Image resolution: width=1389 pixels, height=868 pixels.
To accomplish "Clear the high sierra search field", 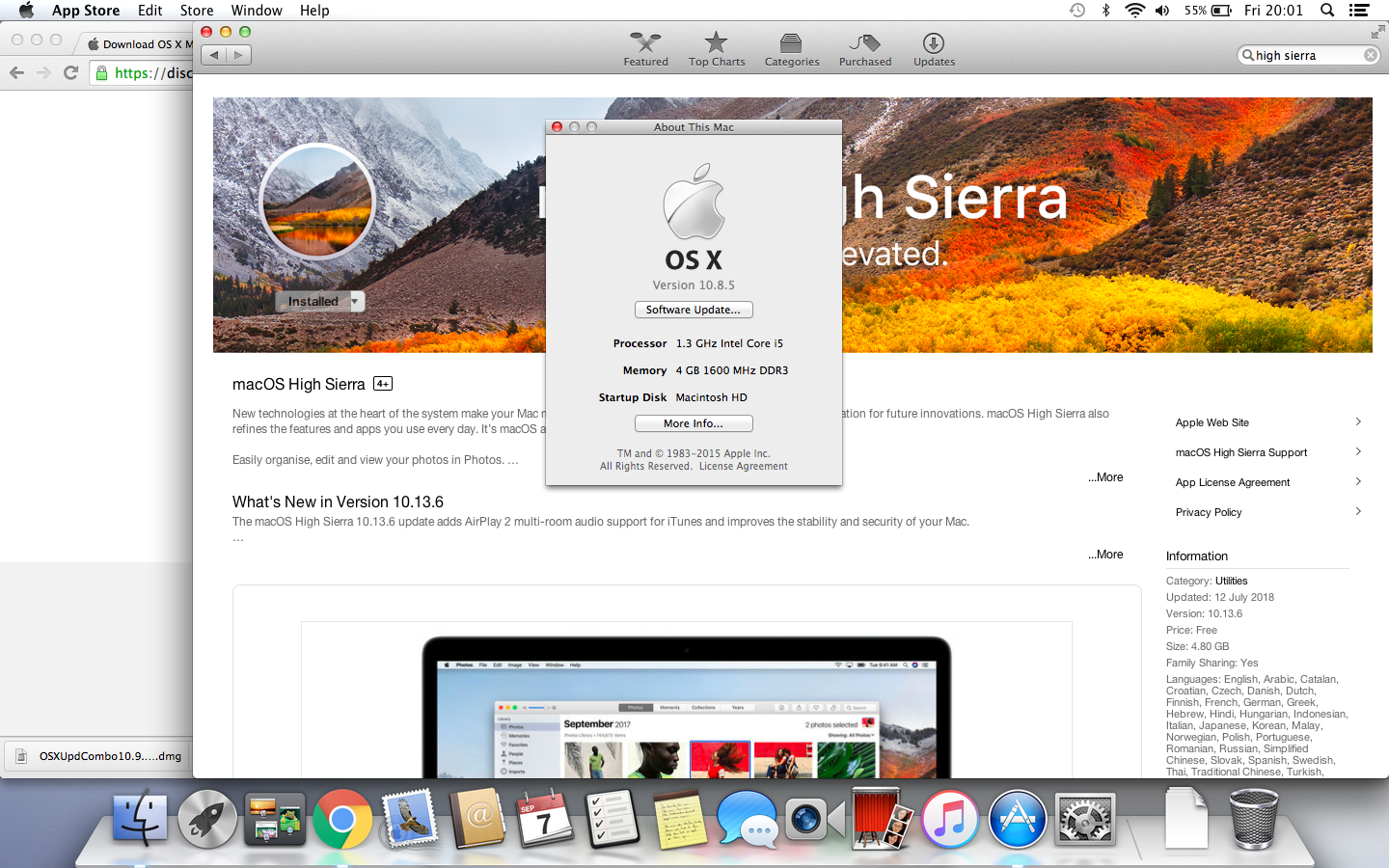I will pos(1370,55).
